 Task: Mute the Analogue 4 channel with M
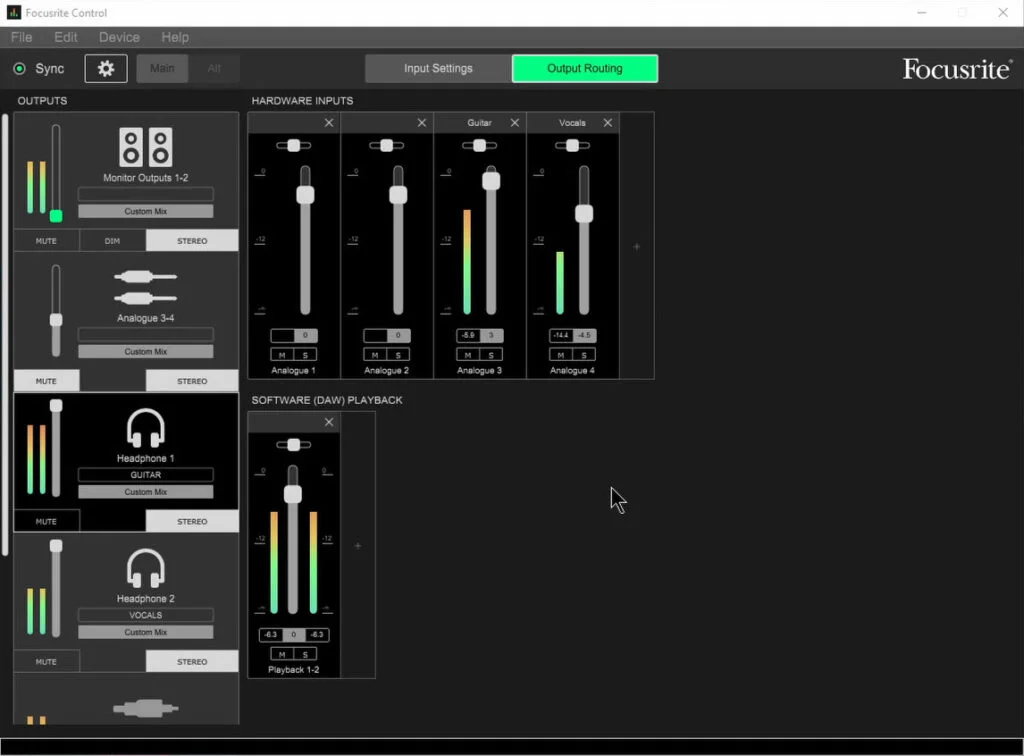[560, 355]
